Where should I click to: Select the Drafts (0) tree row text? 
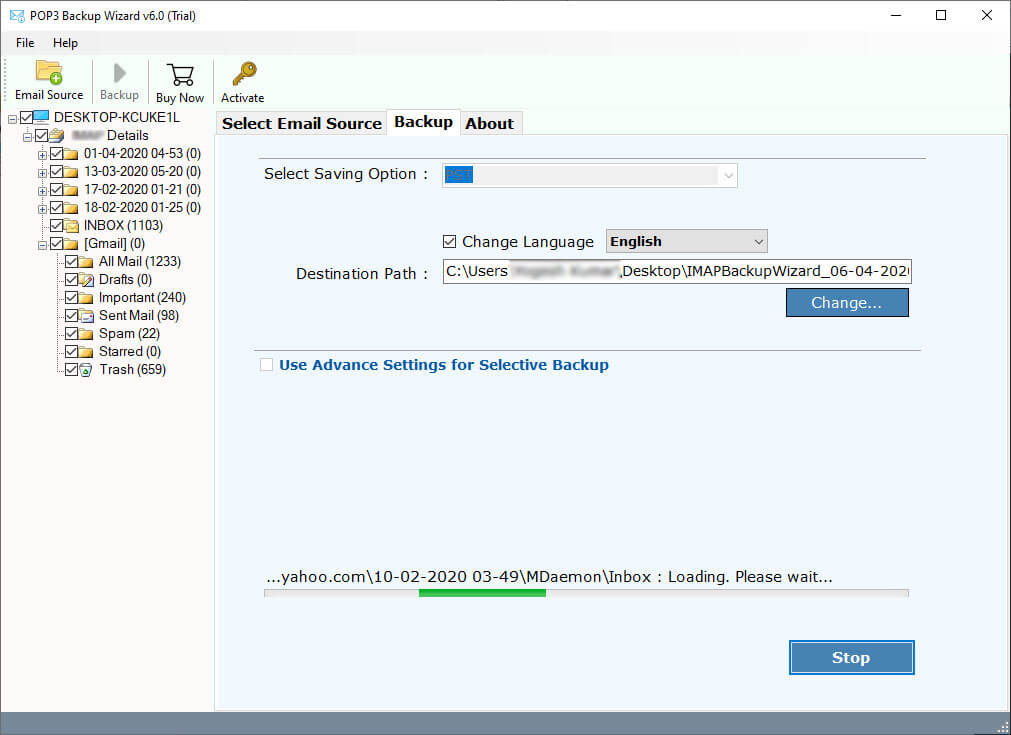pos(125,280)
